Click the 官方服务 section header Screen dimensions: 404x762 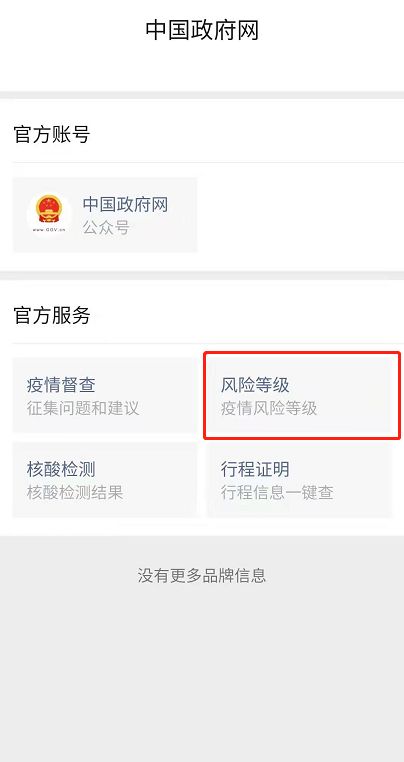tap(52, 315)
